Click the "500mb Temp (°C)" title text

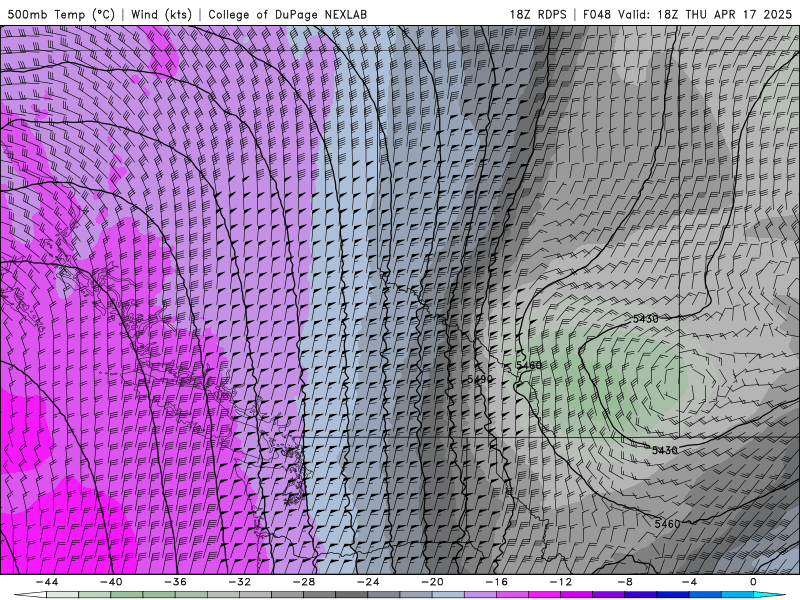[61, 14]
